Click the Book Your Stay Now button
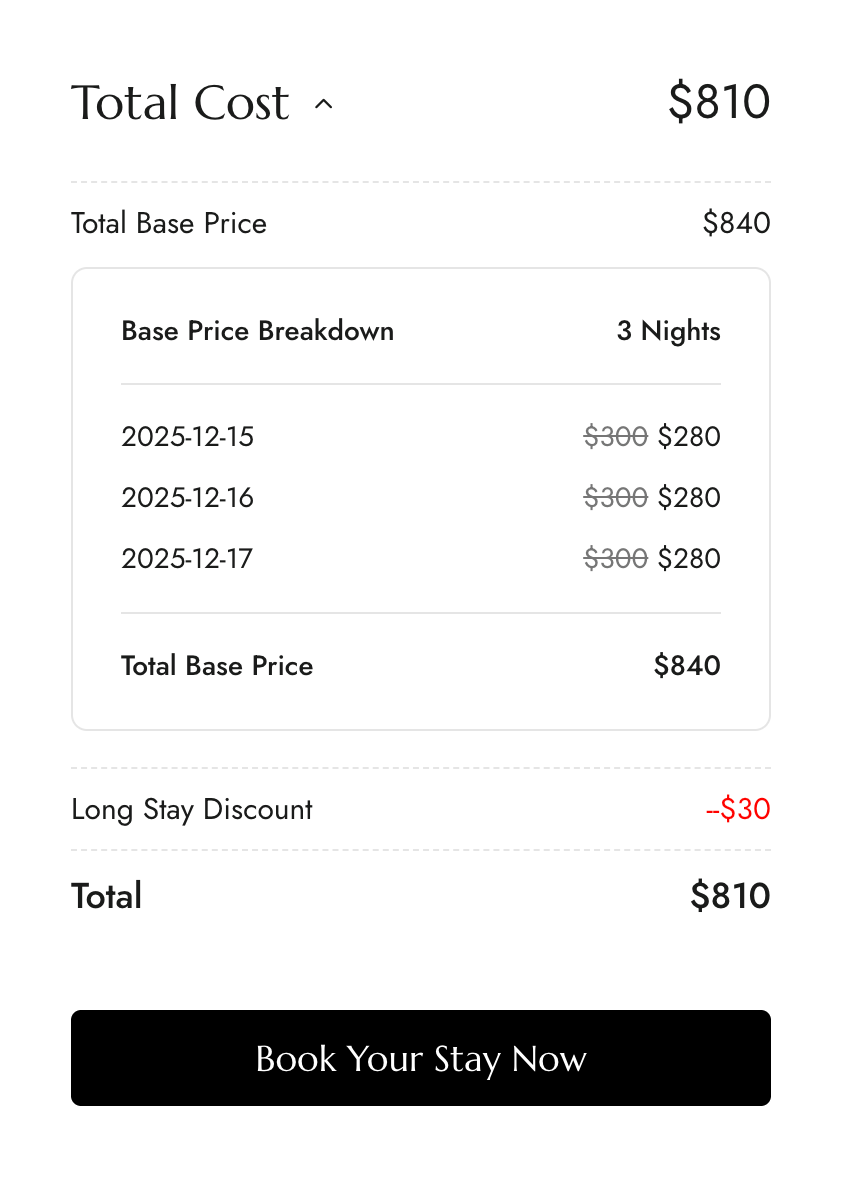This screenshot has width=848, height=1178. (x=421, y=1058)
